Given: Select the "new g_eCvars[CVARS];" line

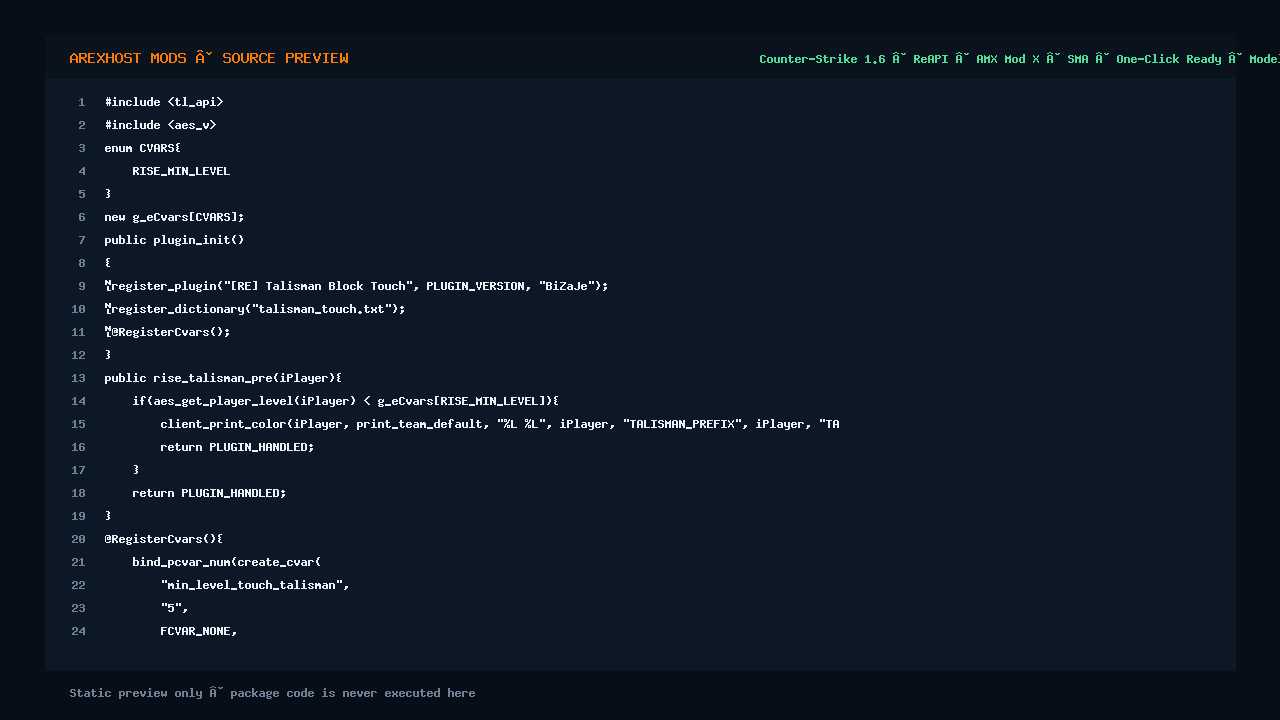Looking at the screenshot, I should [174, 217].
